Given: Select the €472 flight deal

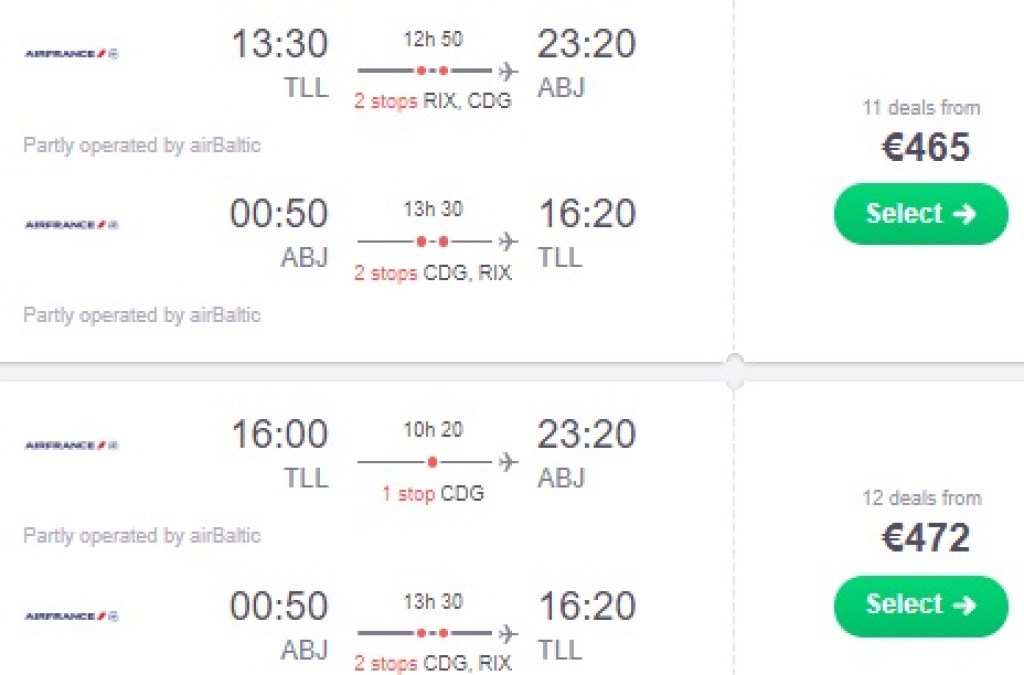Looking at the screenshot, I should pos(921,605).
